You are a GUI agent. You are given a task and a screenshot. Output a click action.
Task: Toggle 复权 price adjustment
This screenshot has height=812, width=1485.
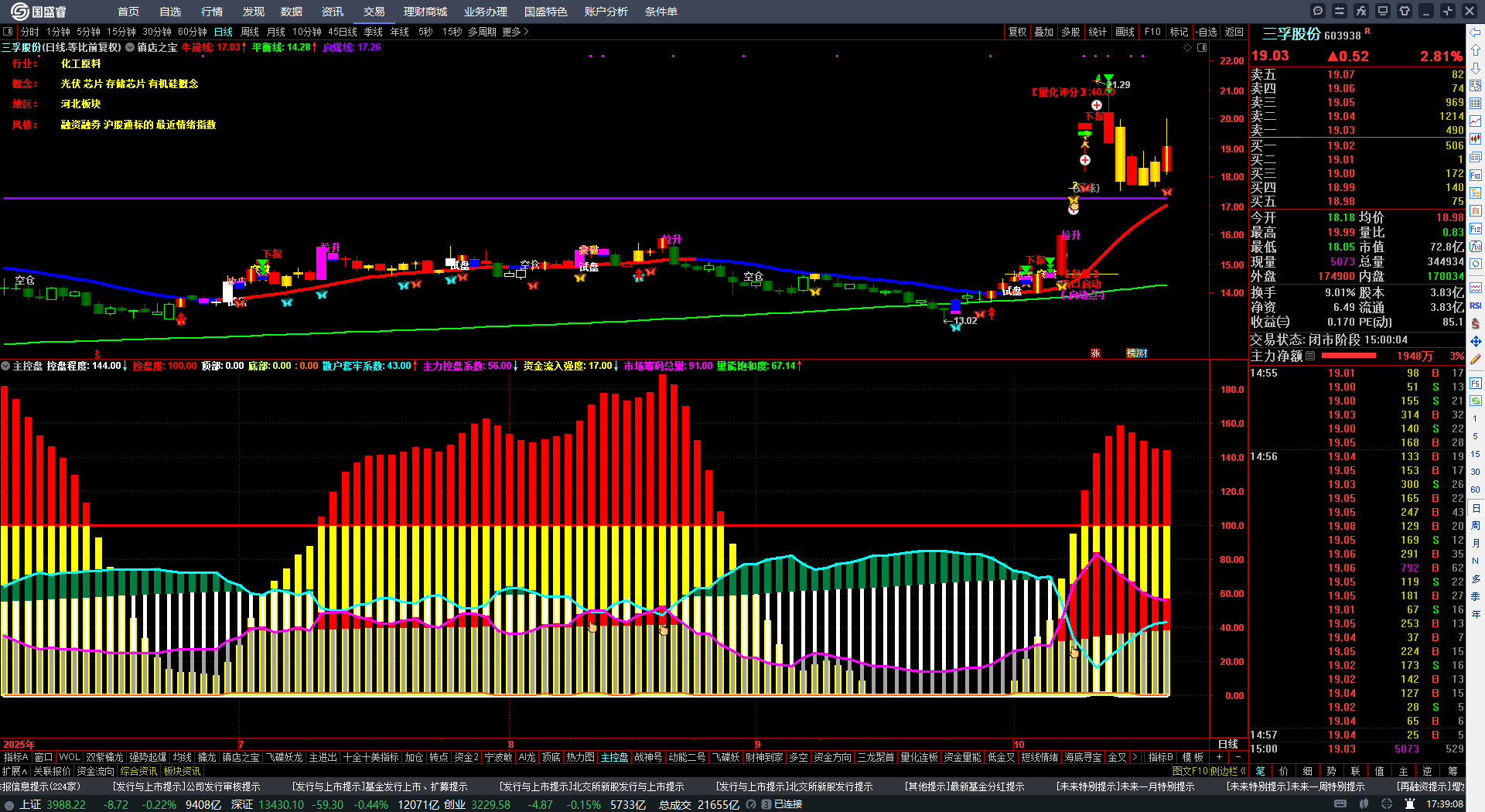1017,32
